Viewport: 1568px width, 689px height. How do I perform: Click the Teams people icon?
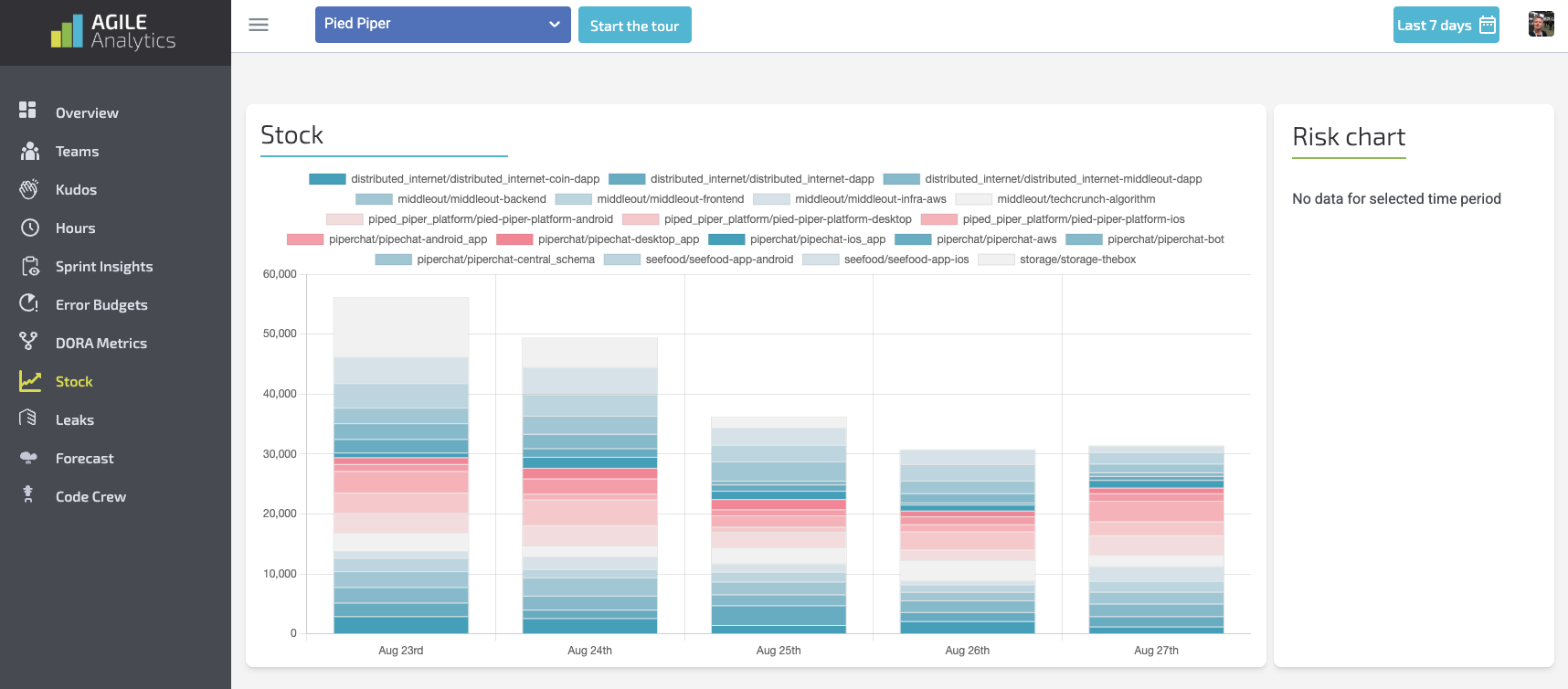[x=29, y=151]
